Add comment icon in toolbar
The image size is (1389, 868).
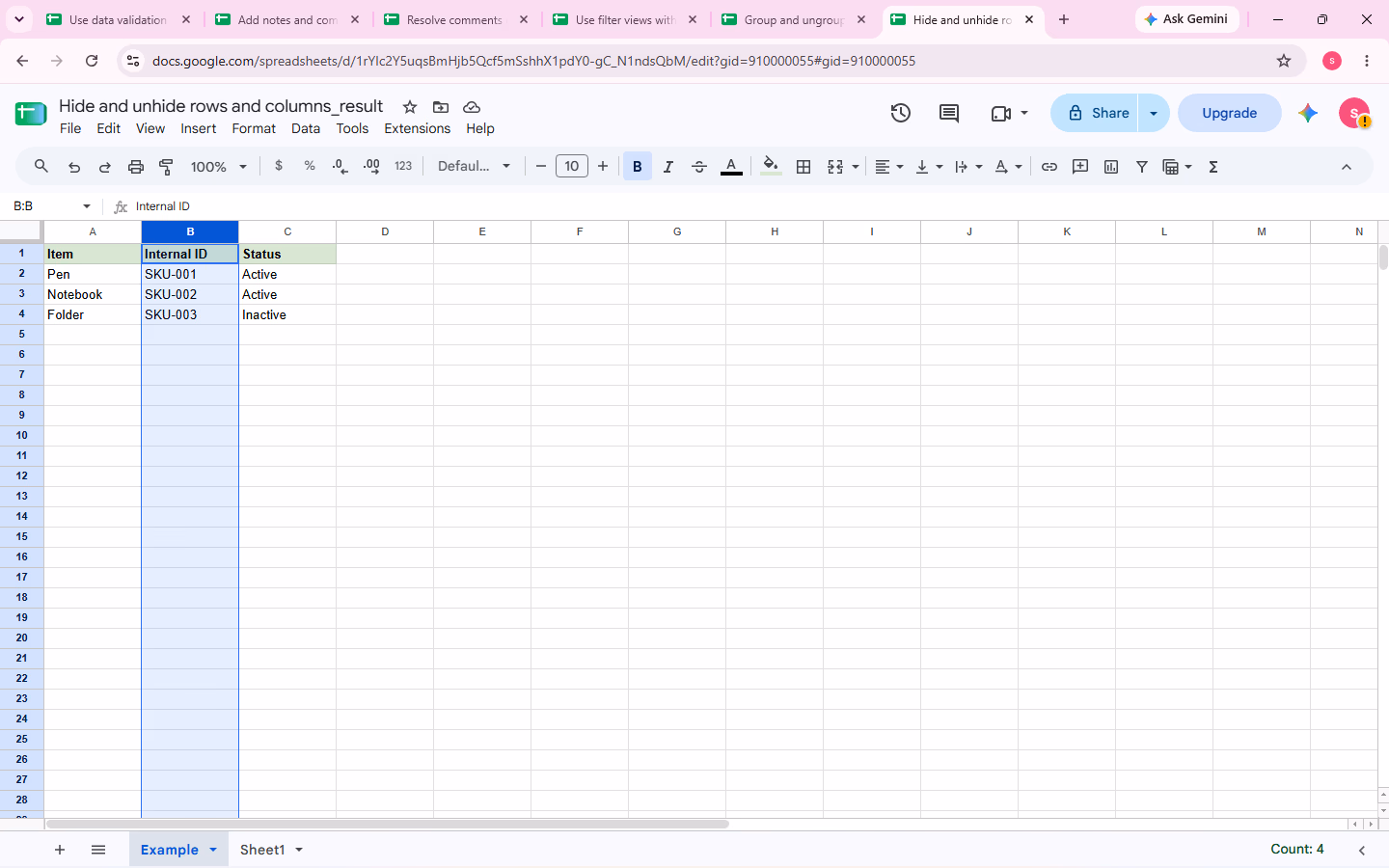coord(1080,167)
